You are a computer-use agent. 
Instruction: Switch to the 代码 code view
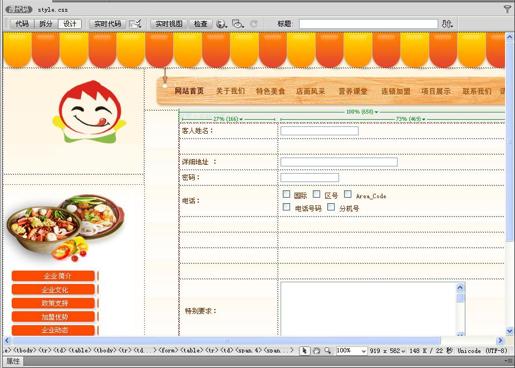pos(22,24)
